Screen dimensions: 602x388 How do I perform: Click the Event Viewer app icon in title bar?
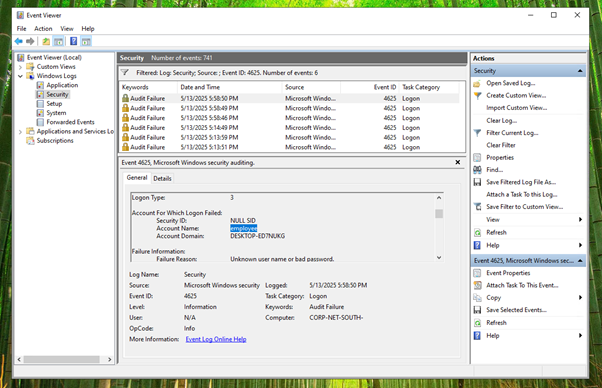[20, 15]
